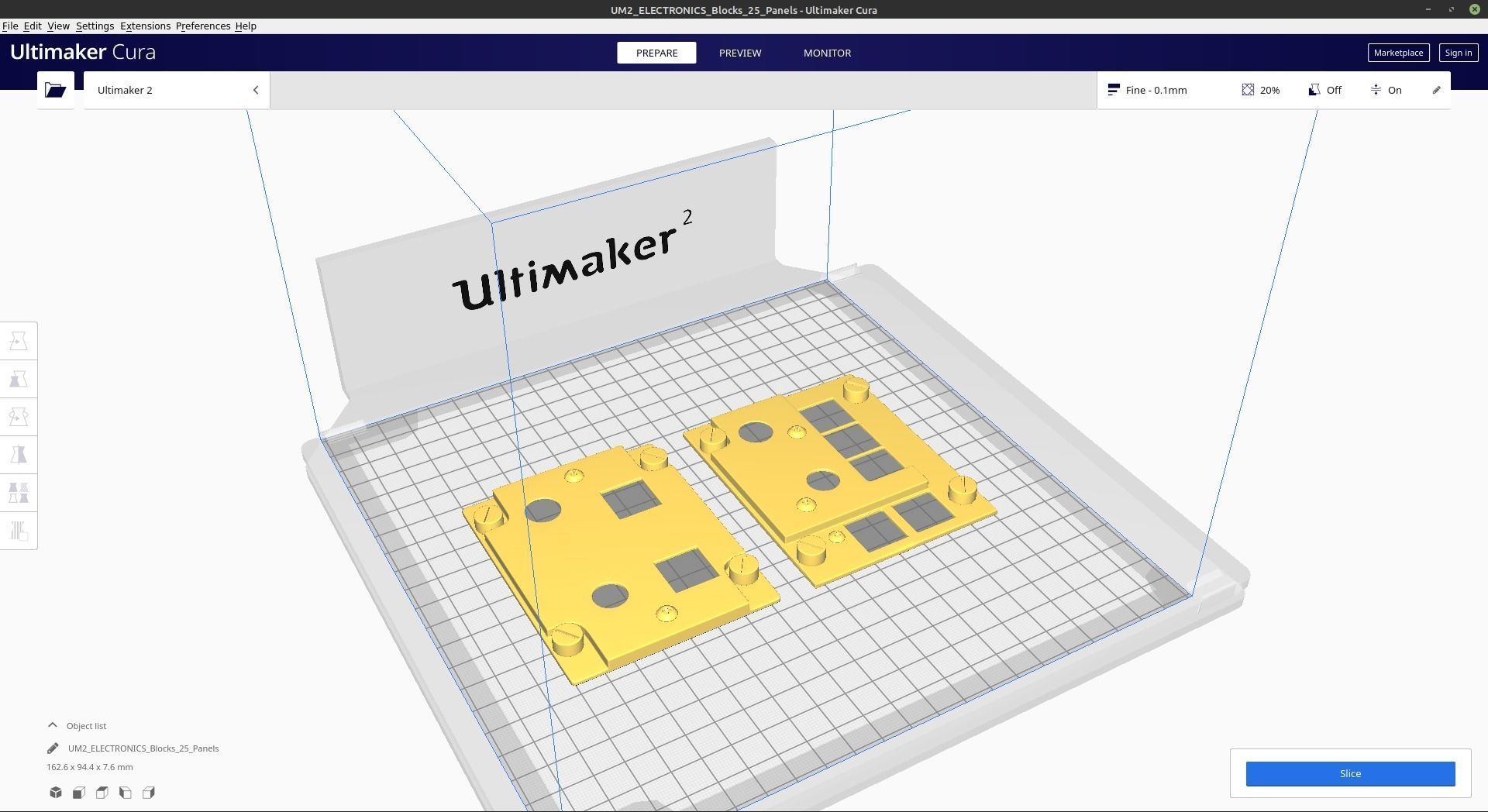Collapse the Ultimaker 2 printer selector chevron
This screenshot has width=1488, height=812.
pyautogui.click(x=256, y=90)
